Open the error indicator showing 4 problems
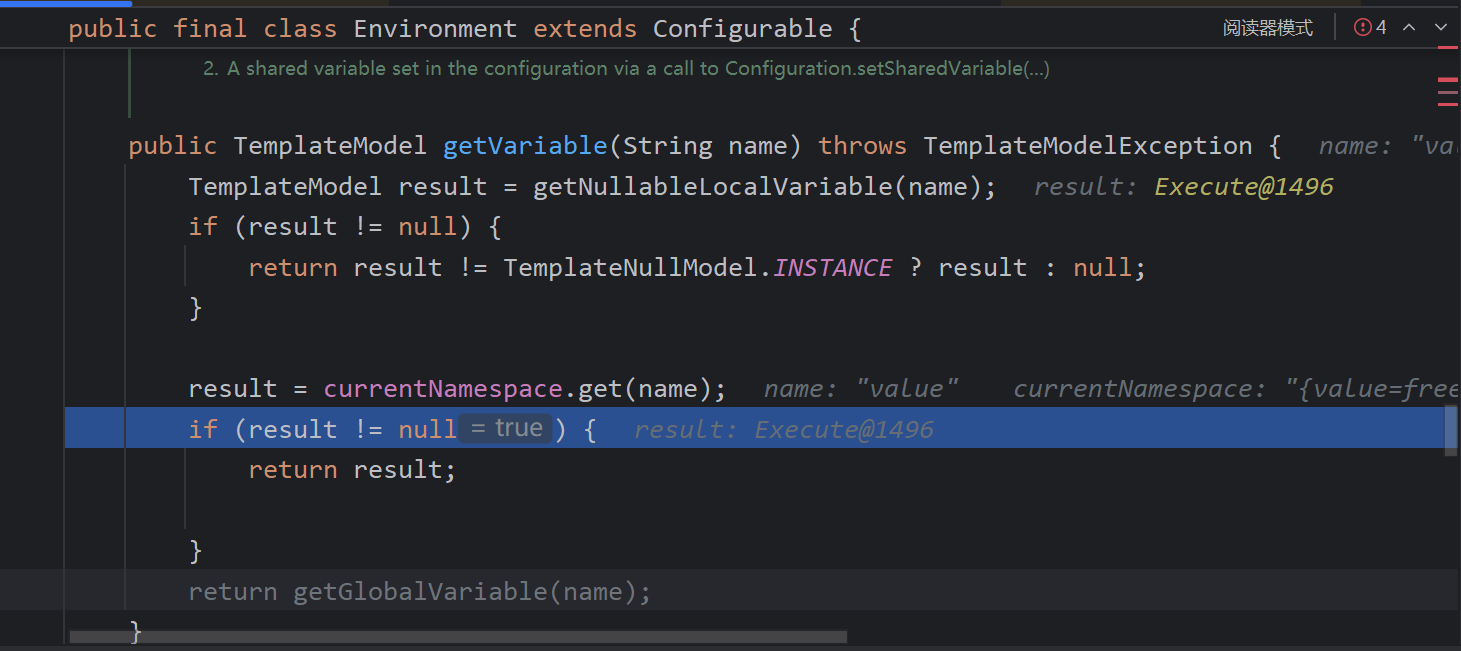This screenshot has height=651, width=1461. click(x=1370, y=28)
